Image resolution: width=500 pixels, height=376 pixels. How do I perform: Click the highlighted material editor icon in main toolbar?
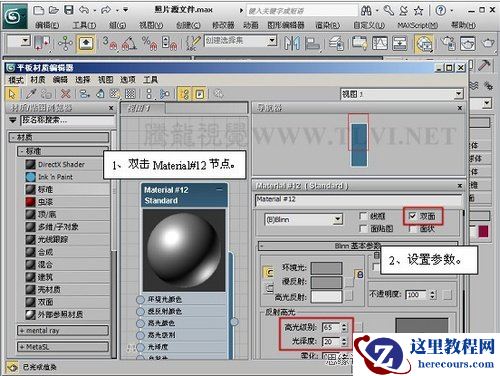pyautogui.click(x=424, y=44)
